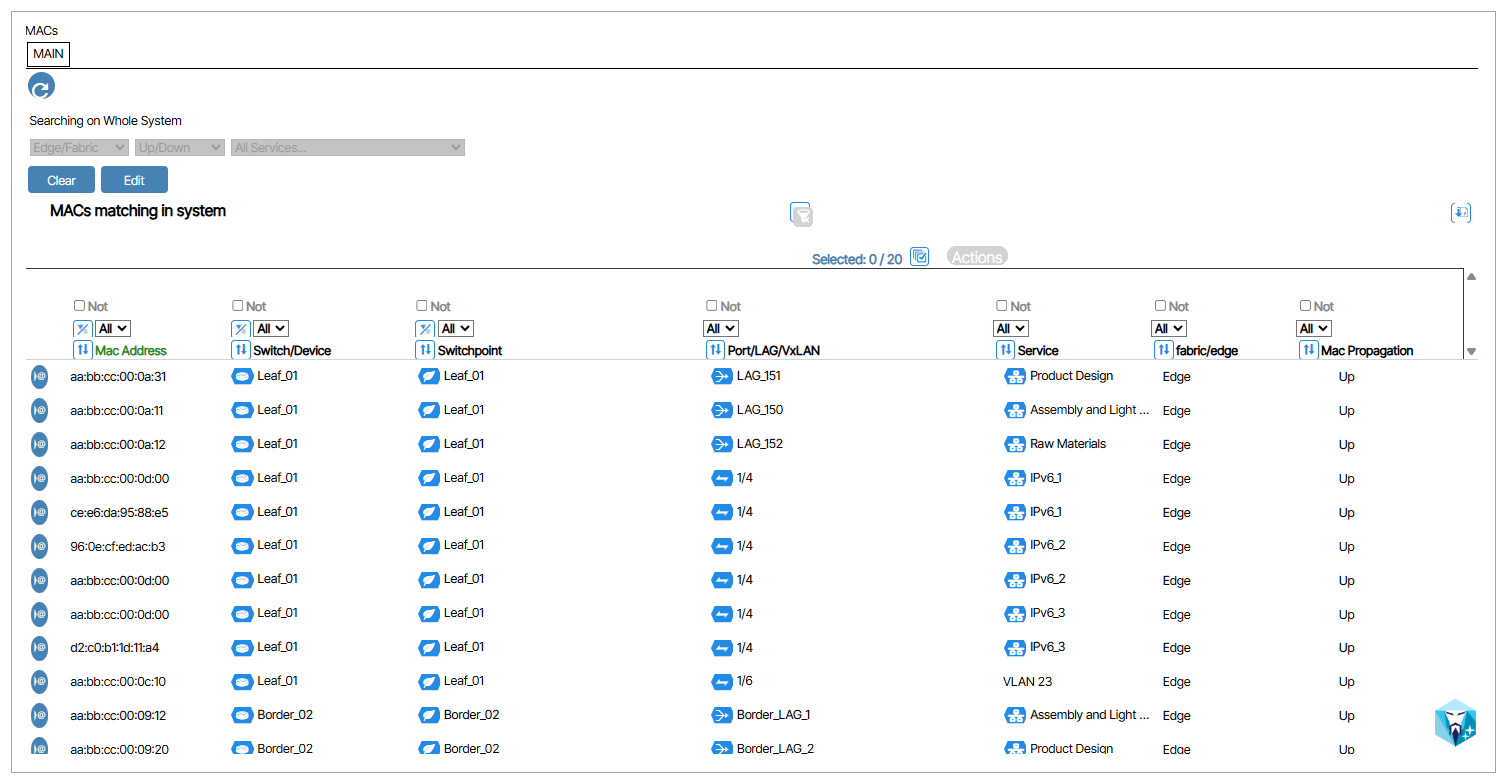
Task: Click the Actions menu button
Action: point(976,257)
